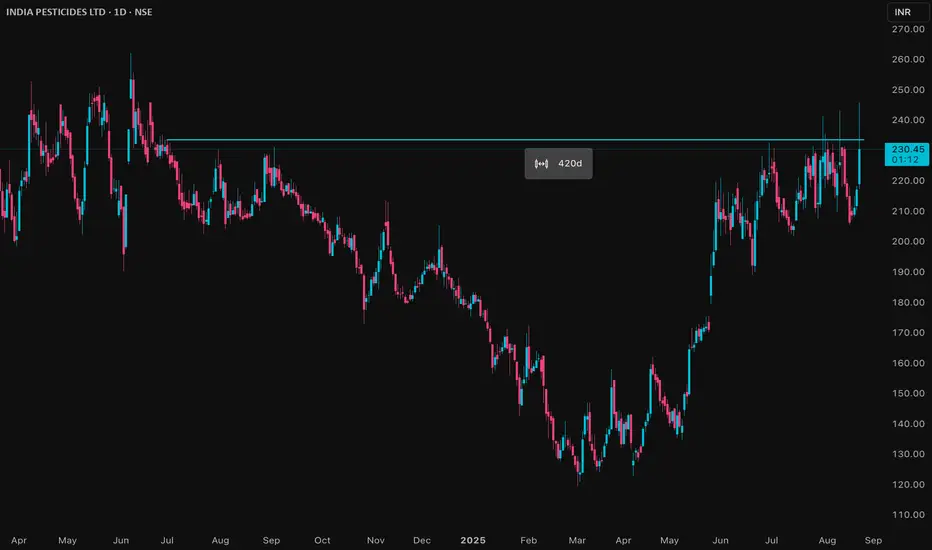932x550 pixels.
Task: Click the 170.00 price axis label
Action: click(908, 332)
